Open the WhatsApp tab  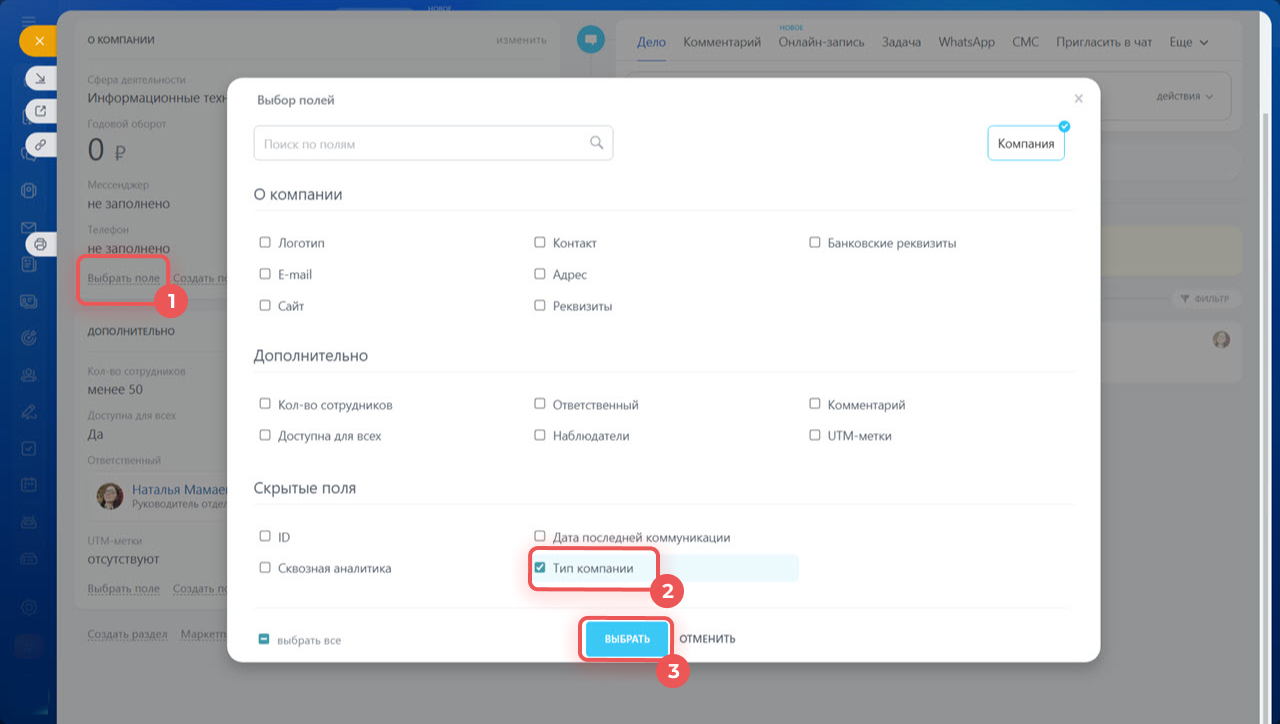tap(966, 42)
